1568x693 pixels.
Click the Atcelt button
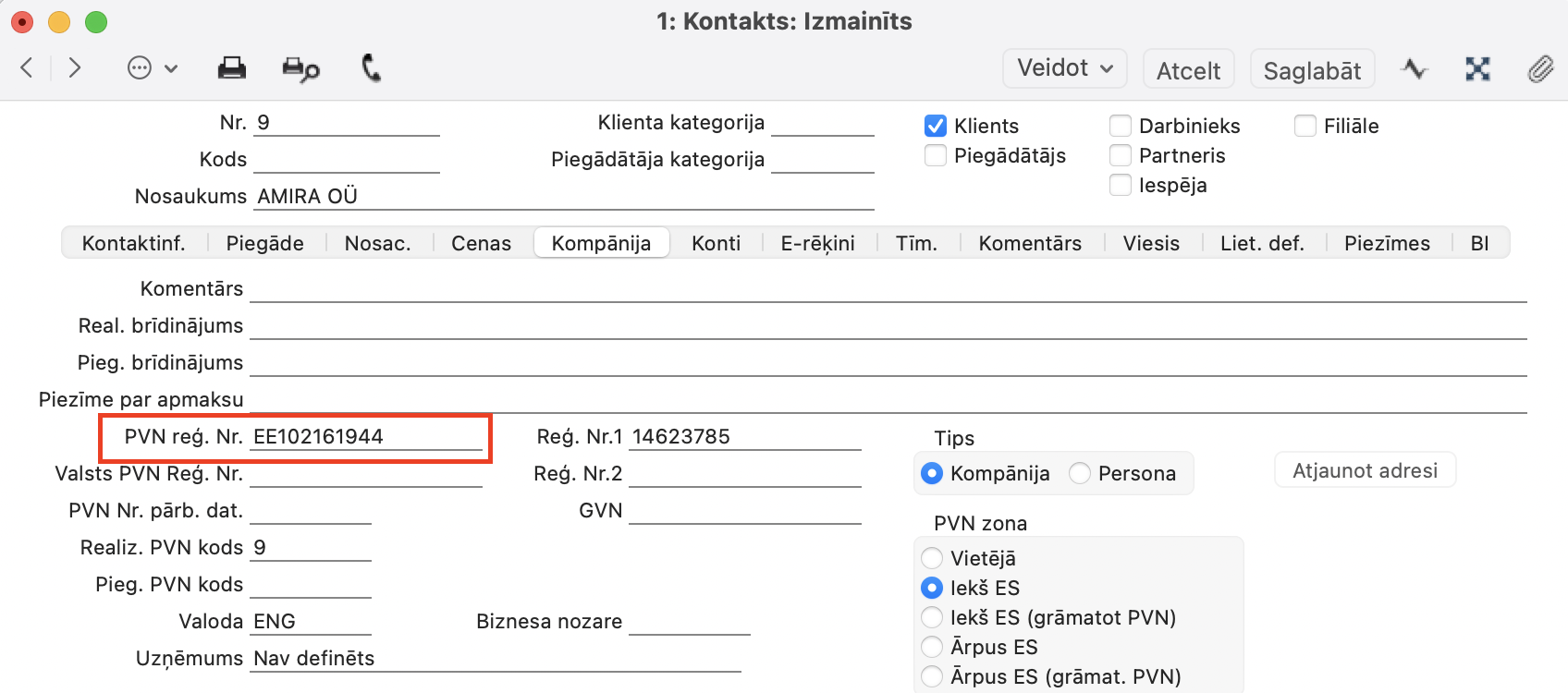1188,70
